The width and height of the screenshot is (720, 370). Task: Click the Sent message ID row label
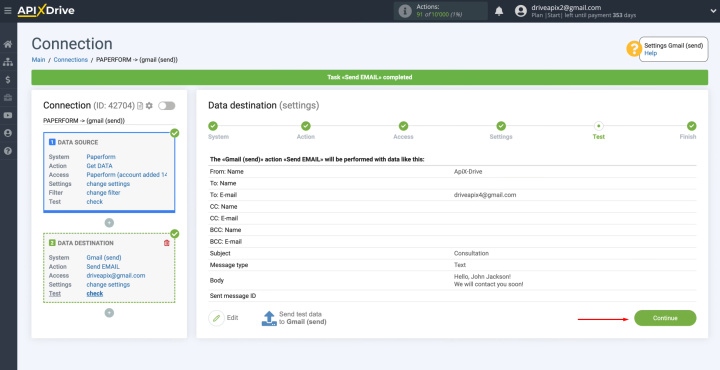[x=233, y=296]
